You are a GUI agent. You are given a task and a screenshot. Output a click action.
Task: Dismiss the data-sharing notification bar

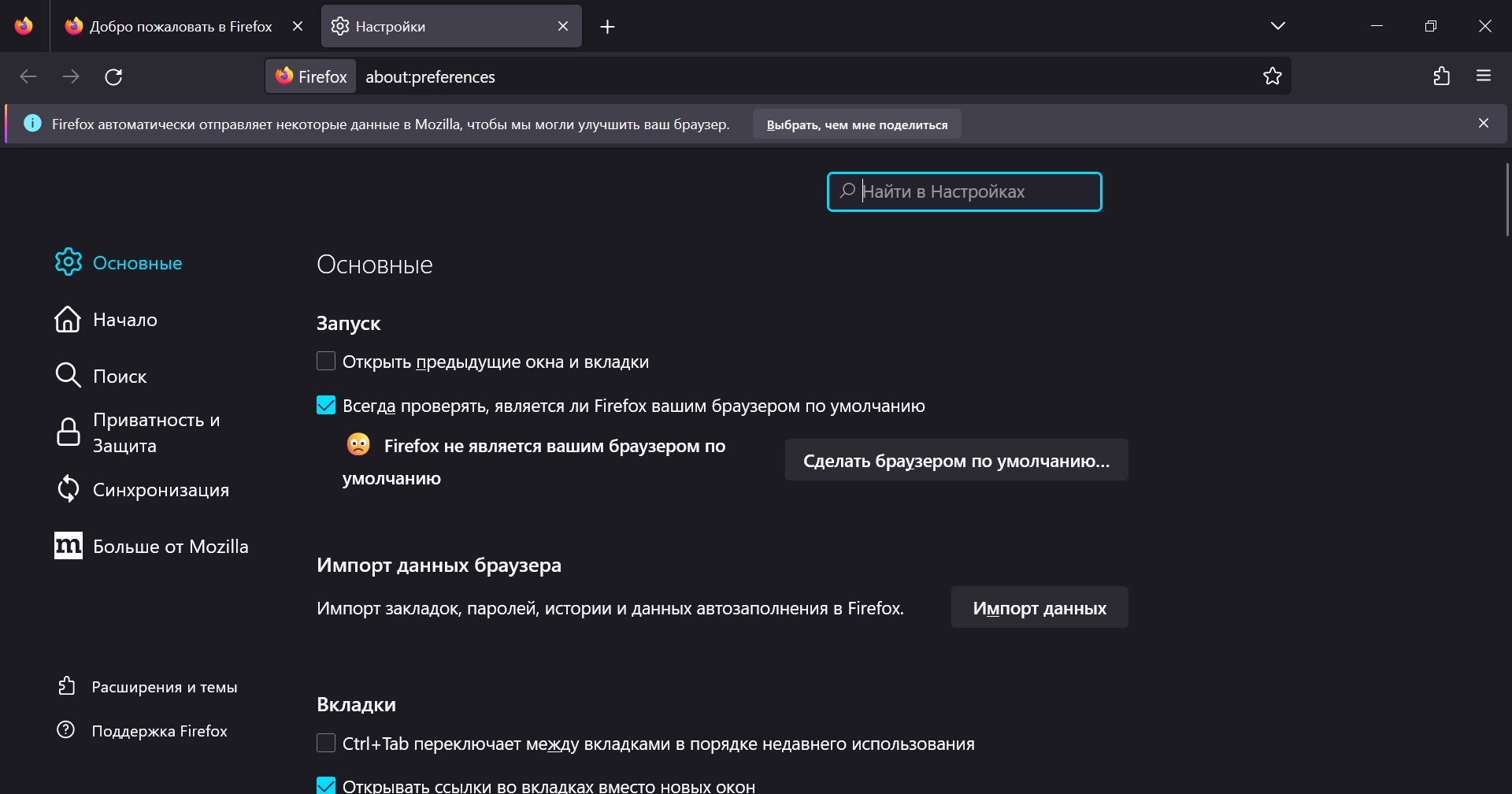1484,123
